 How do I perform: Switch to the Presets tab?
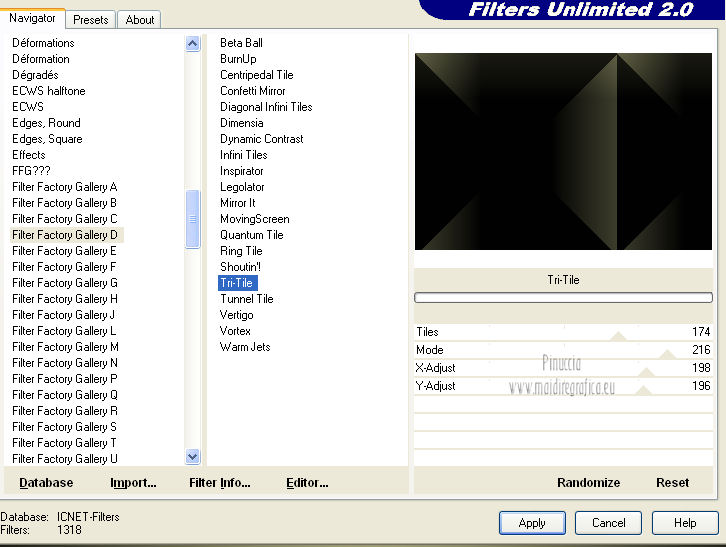coord(91,19)
